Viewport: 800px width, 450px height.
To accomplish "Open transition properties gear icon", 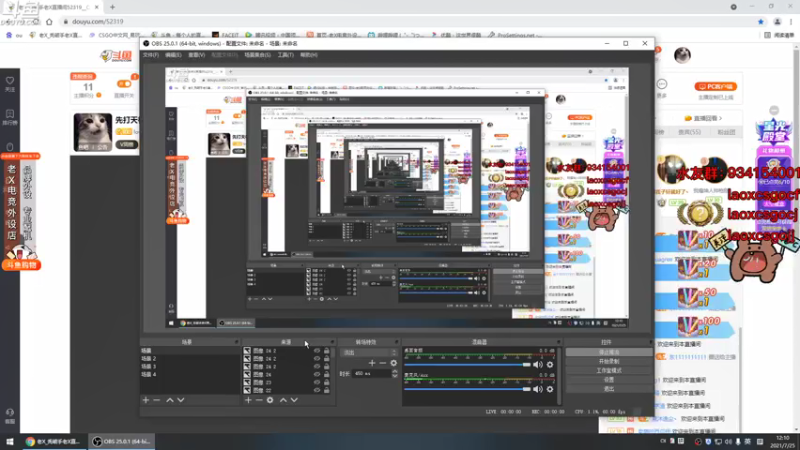I will 393,363.
